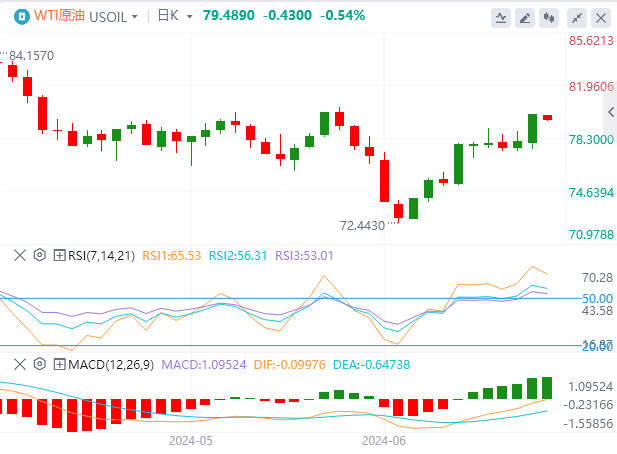Viewport: 617px width, 454px height.
Task: Click the 2024-05 date axis label
Action: point(191,441)
